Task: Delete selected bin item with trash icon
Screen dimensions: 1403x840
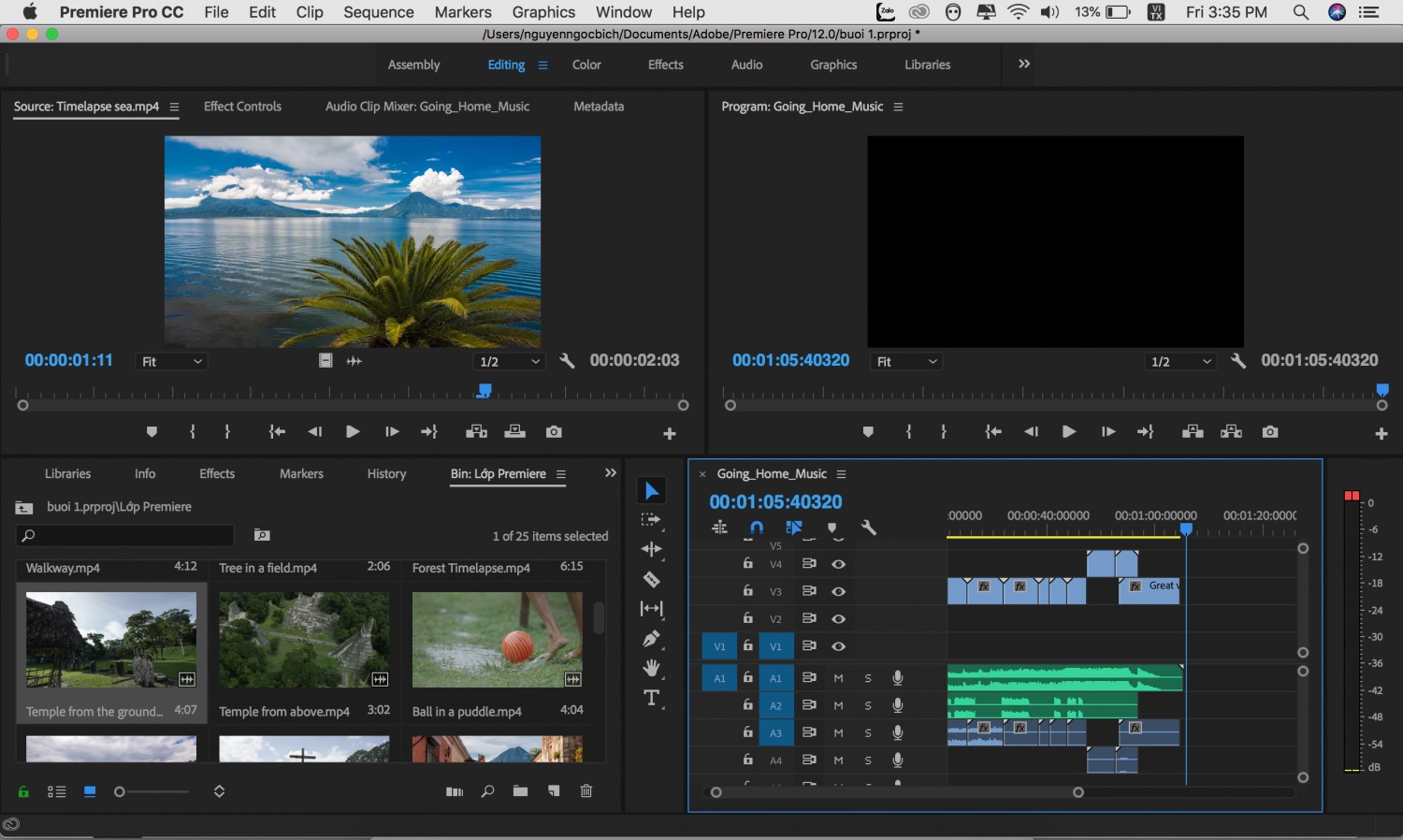Action: pyautogui.click(x=586, y=791)
